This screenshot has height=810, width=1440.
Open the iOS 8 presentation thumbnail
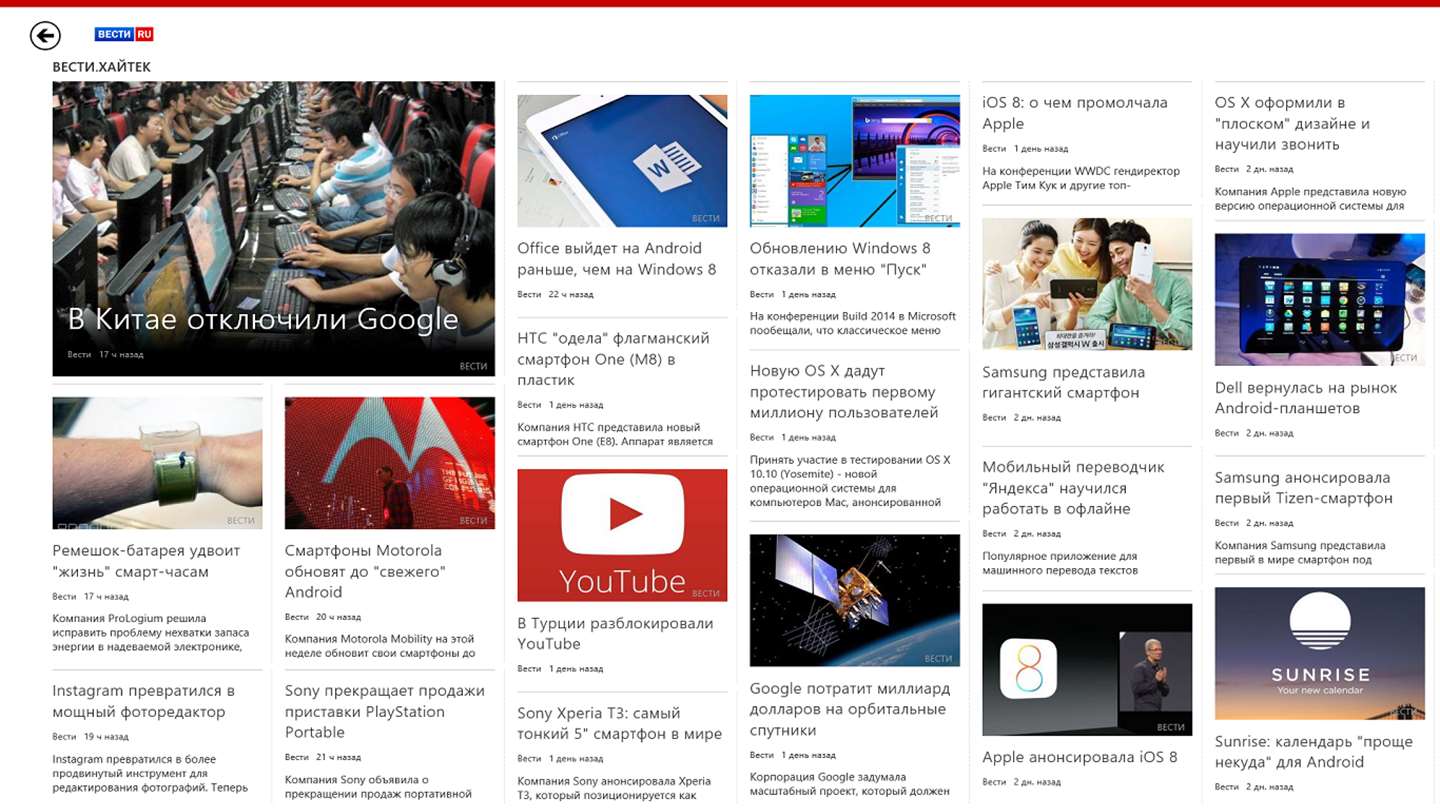click(x=1087, y=670)
